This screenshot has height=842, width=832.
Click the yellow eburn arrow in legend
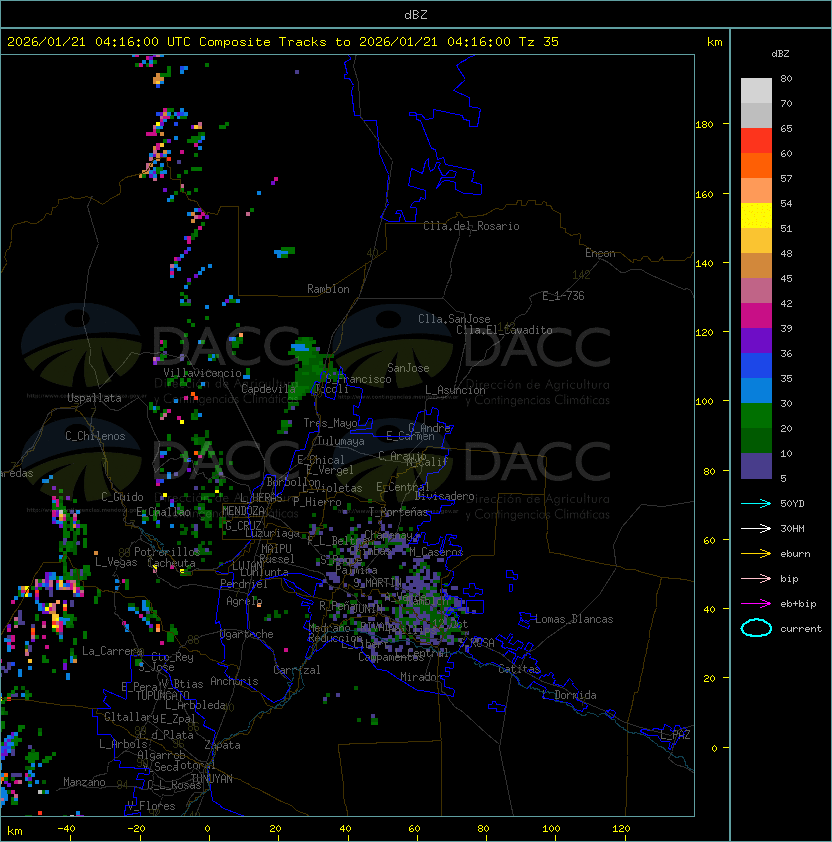[756, 554]
